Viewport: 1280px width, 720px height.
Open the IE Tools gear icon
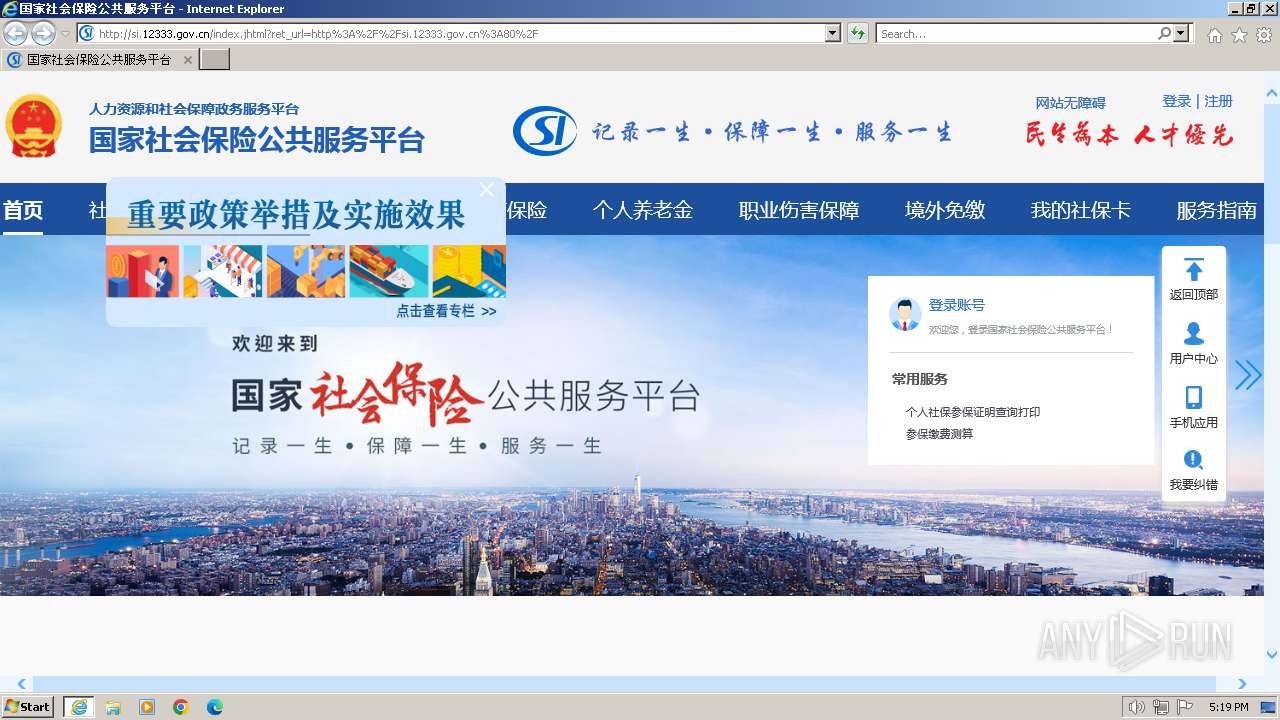(1264, 35)
